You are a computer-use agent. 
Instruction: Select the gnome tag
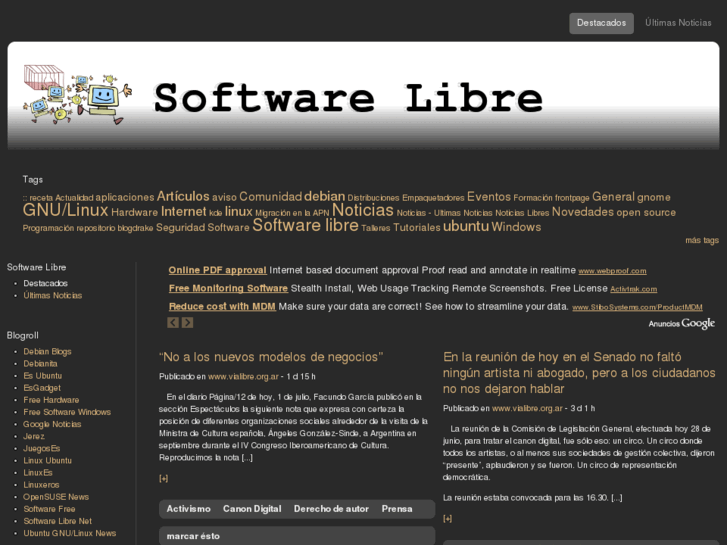[x=654, y=197]
